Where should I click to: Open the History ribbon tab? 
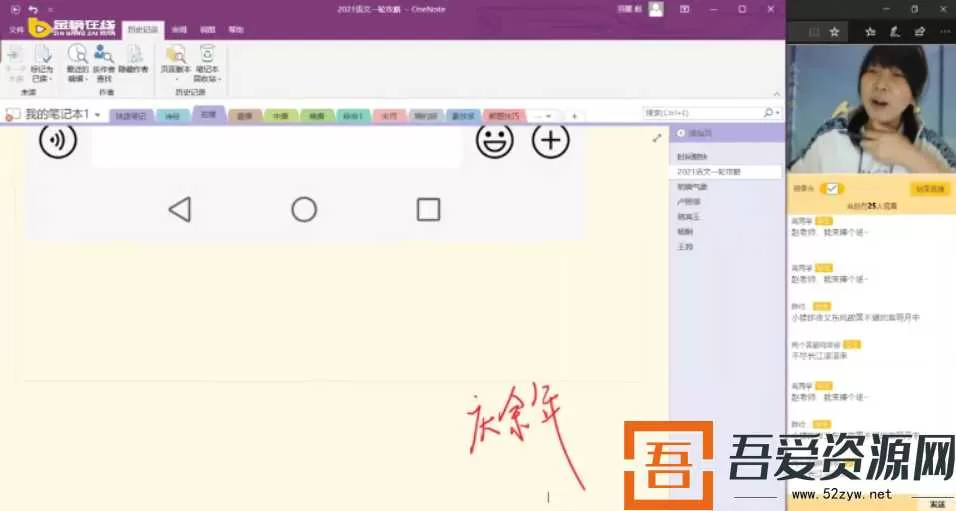point(144,30)
